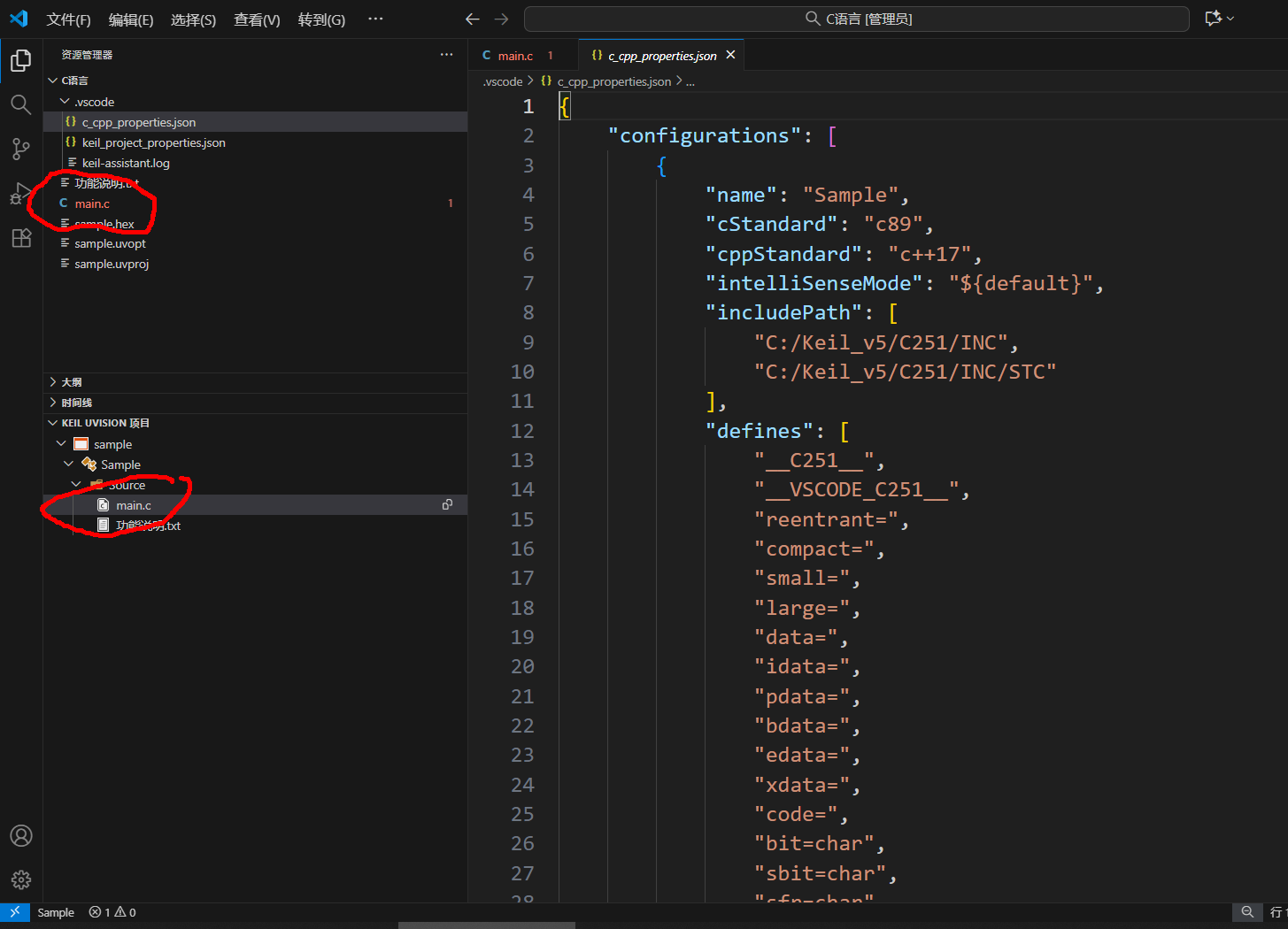Open sample.uvproj file
The image size is (1288, 929).
(x=256, y=264)
